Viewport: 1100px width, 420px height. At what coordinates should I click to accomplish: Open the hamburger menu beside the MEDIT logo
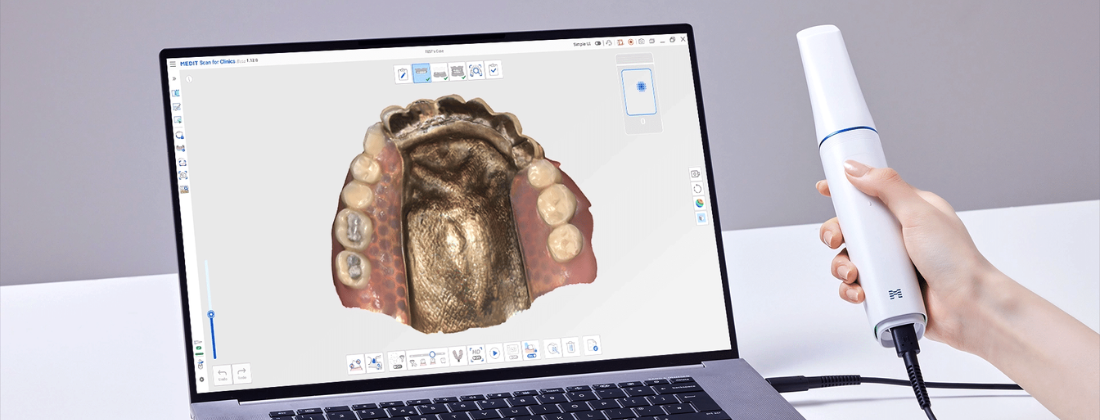[172, 64]
